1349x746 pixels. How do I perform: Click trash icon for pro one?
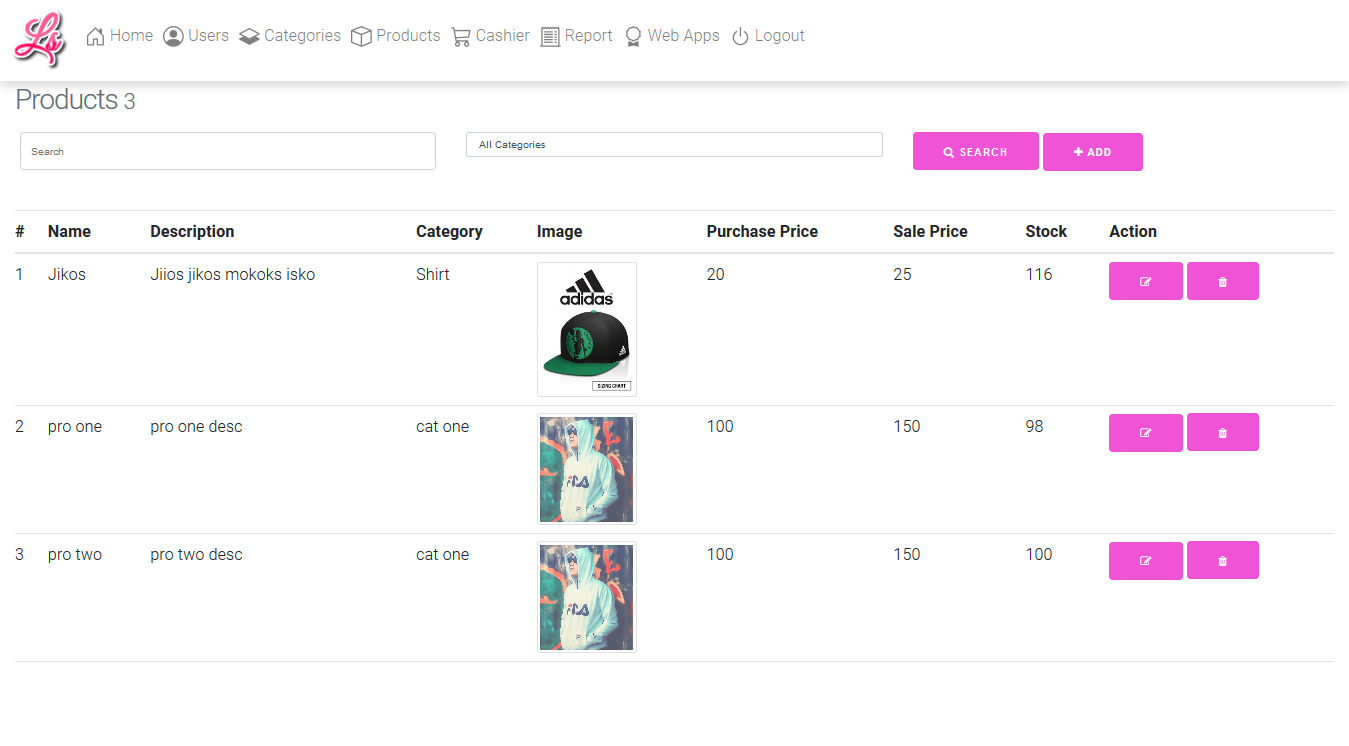tap(1222, 433)
